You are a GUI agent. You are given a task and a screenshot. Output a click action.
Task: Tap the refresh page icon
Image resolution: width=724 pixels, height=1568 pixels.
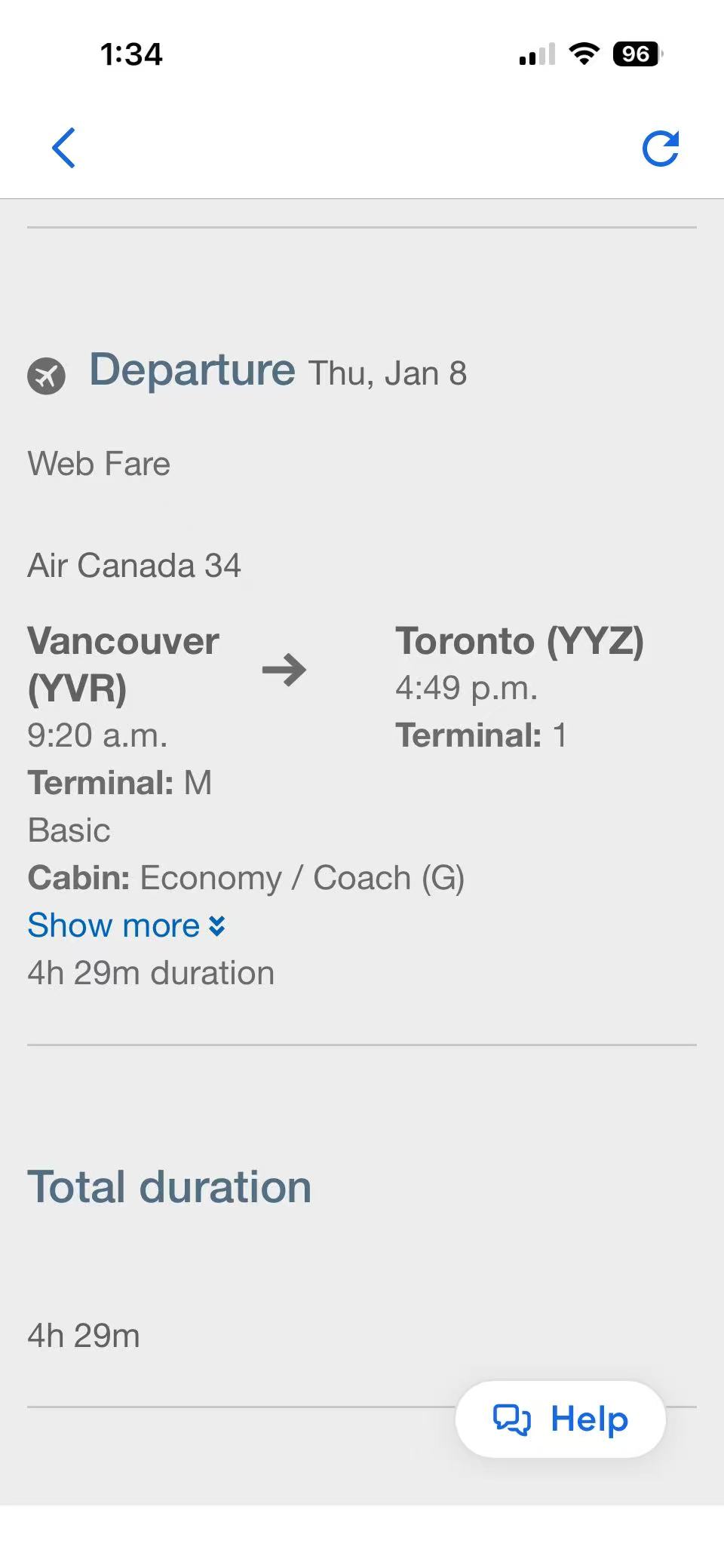pos(661,149)
